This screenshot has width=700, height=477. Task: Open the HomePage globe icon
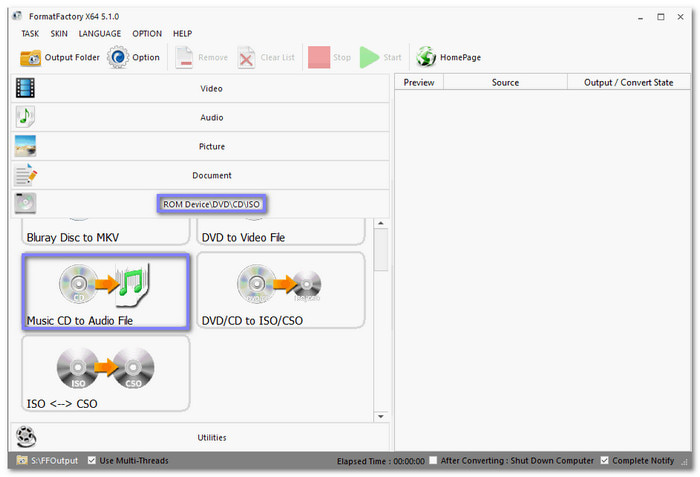(426, 57)
